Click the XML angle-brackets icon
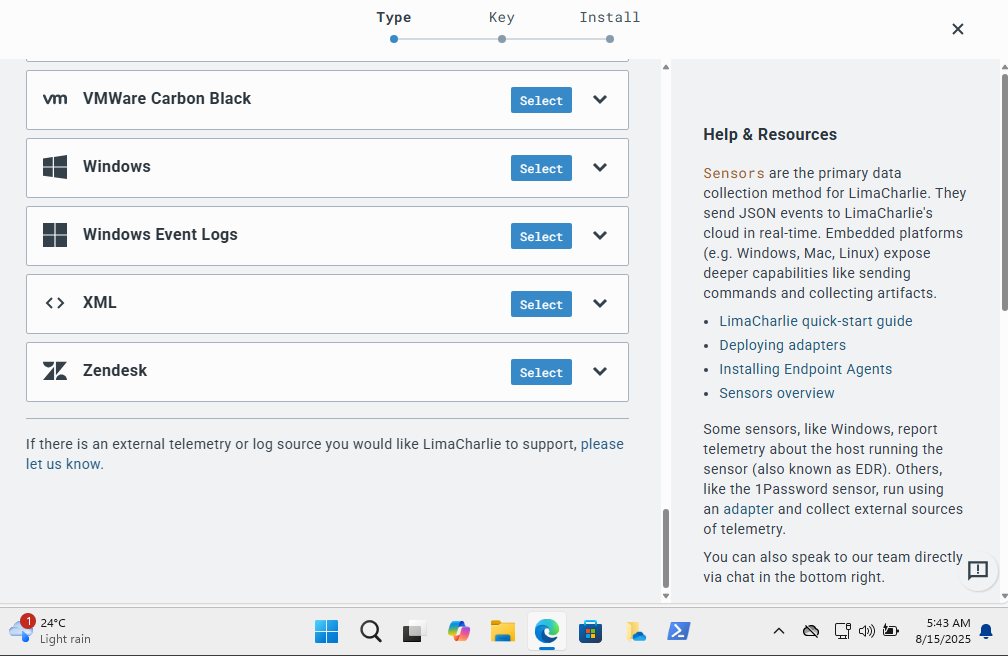 point(55,303)
